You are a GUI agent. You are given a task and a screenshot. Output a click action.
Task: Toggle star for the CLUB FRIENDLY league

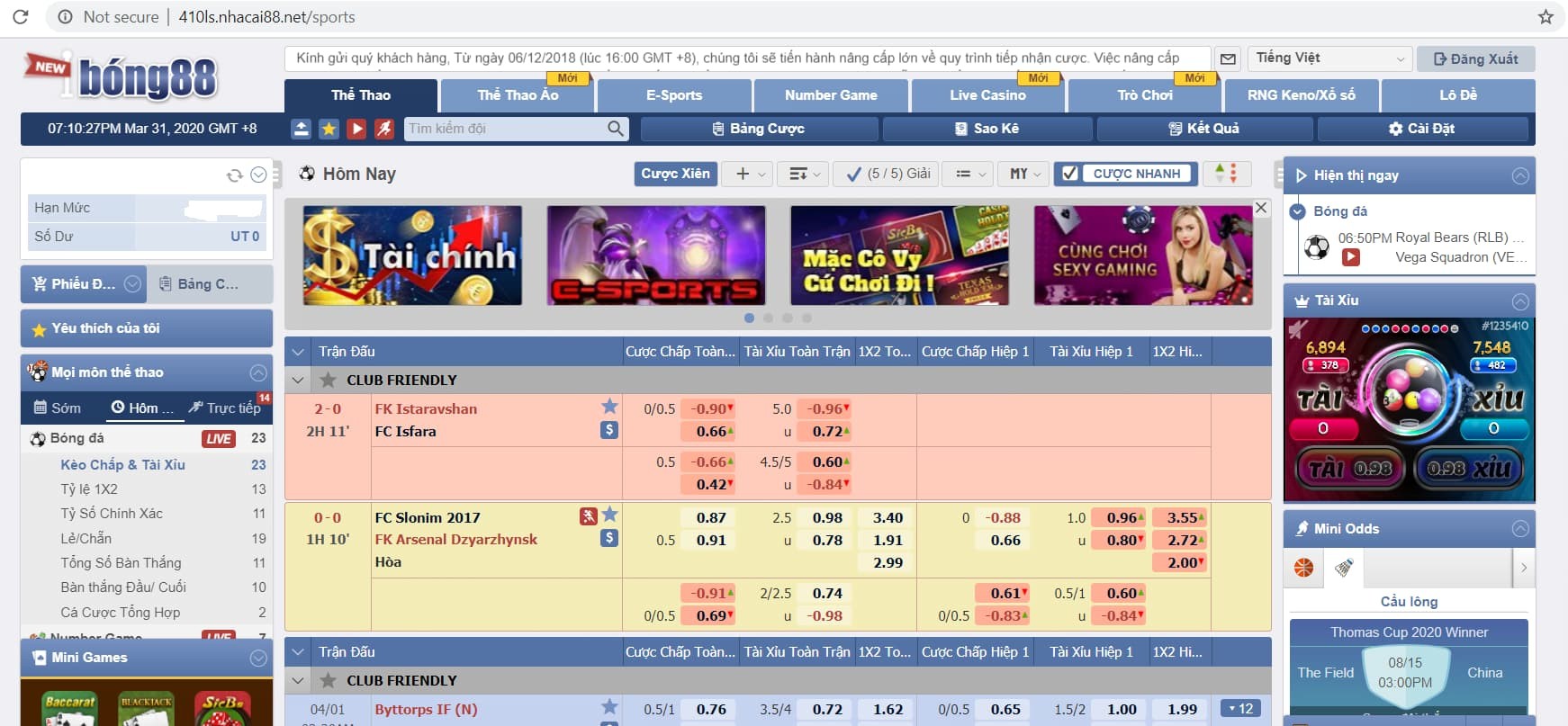coord(329,380)
